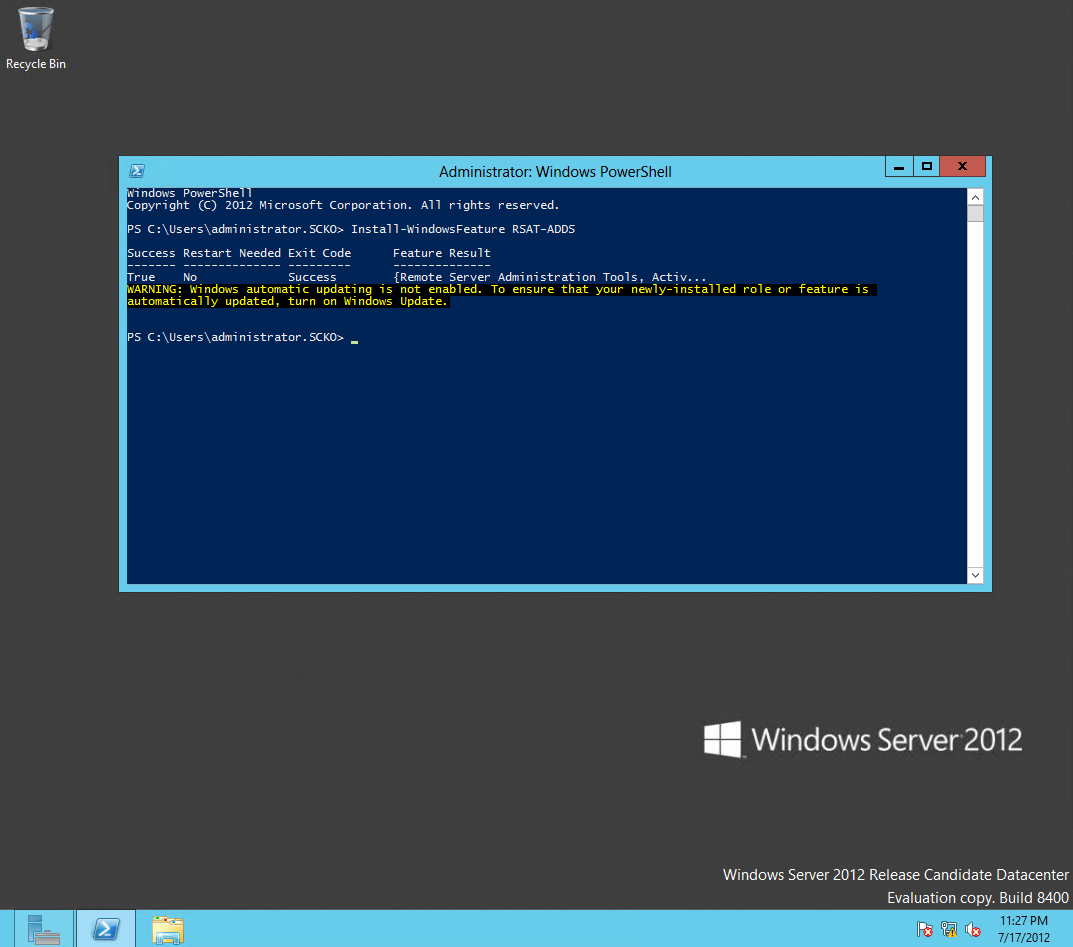Click the 'Feature Result' column header
This screenshot has width=1073, height=947.
point(441,253)
